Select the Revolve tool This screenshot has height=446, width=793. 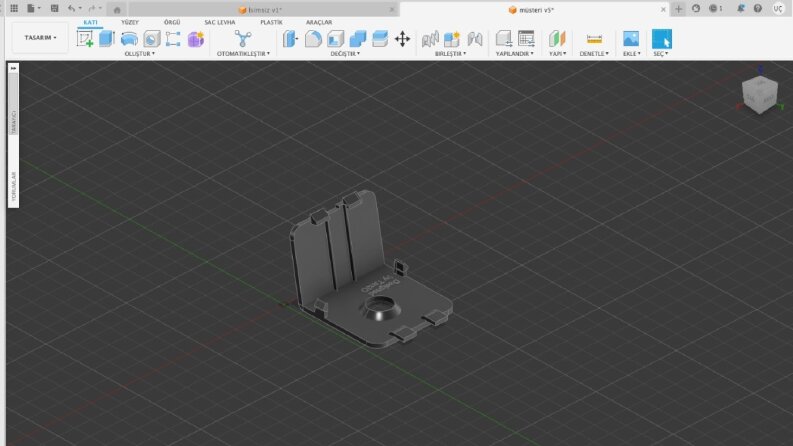(x=129, y=39)
